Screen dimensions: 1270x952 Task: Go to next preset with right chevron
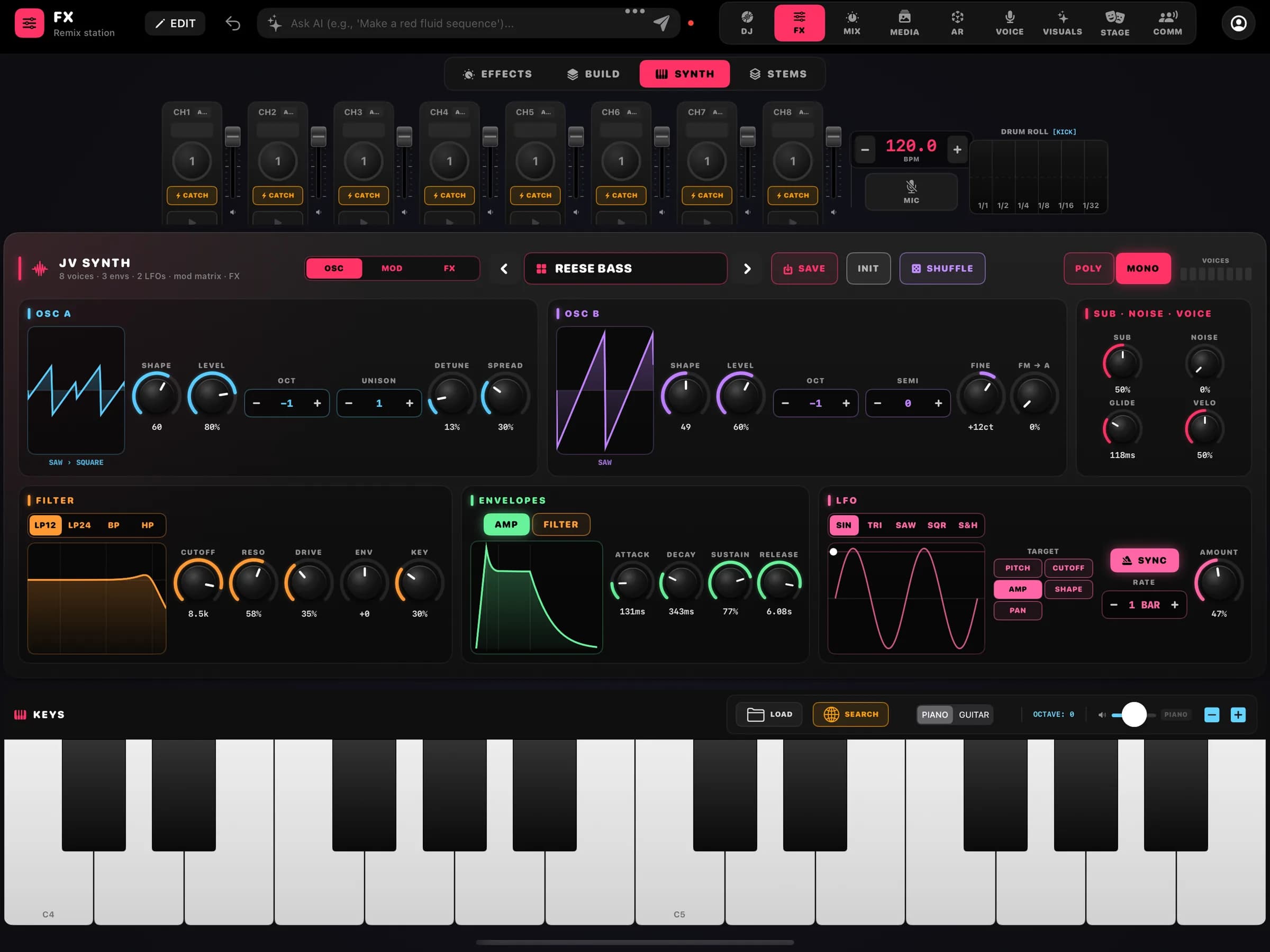point(747,269)
